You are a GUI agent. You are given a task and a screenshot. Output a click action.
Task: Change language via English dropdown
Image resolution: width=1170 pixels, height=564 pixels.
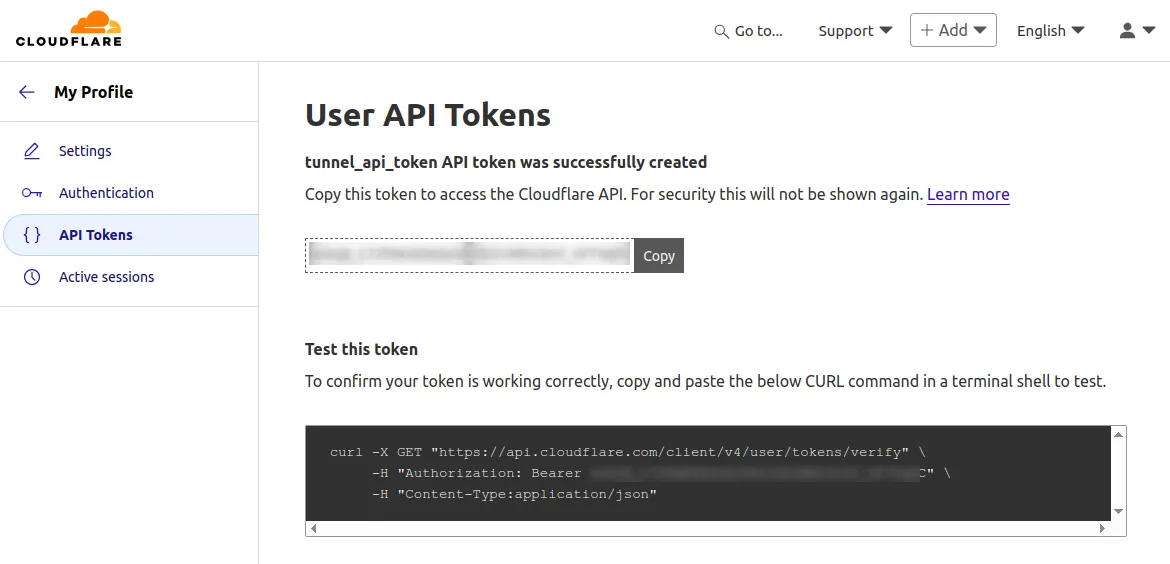coord(1050,31)
